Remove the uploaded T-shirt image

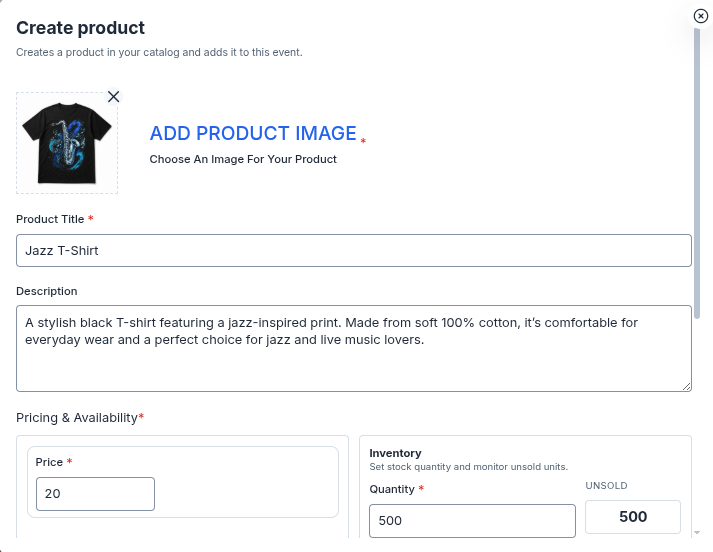coord(114,96)
